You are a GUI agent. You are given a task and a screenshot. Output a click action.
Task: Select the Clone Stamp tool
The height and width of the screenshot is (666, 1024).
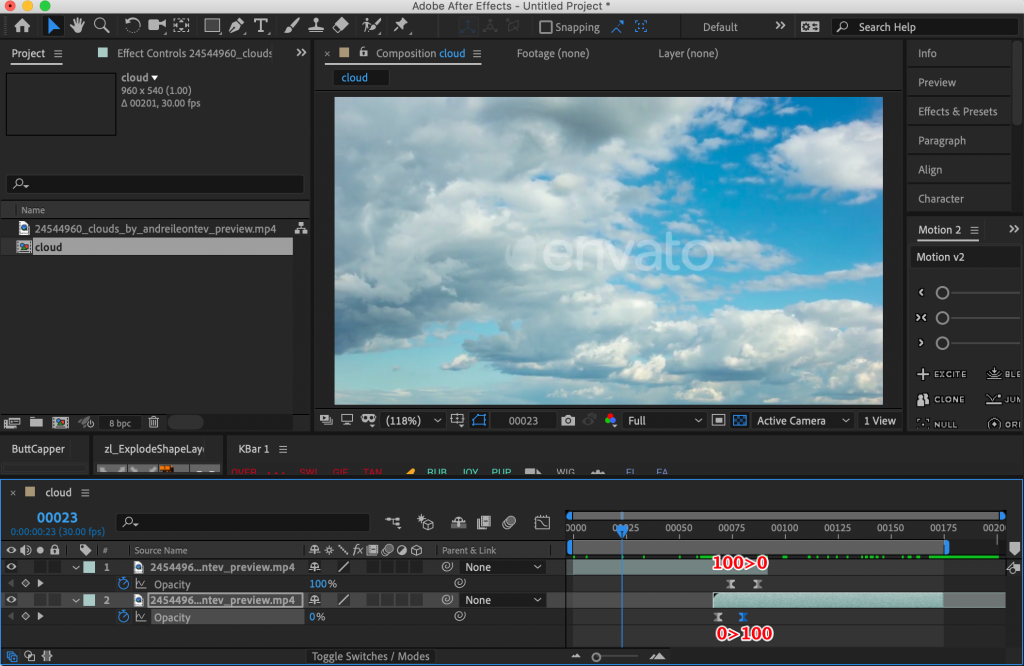[x=315, y=26]
